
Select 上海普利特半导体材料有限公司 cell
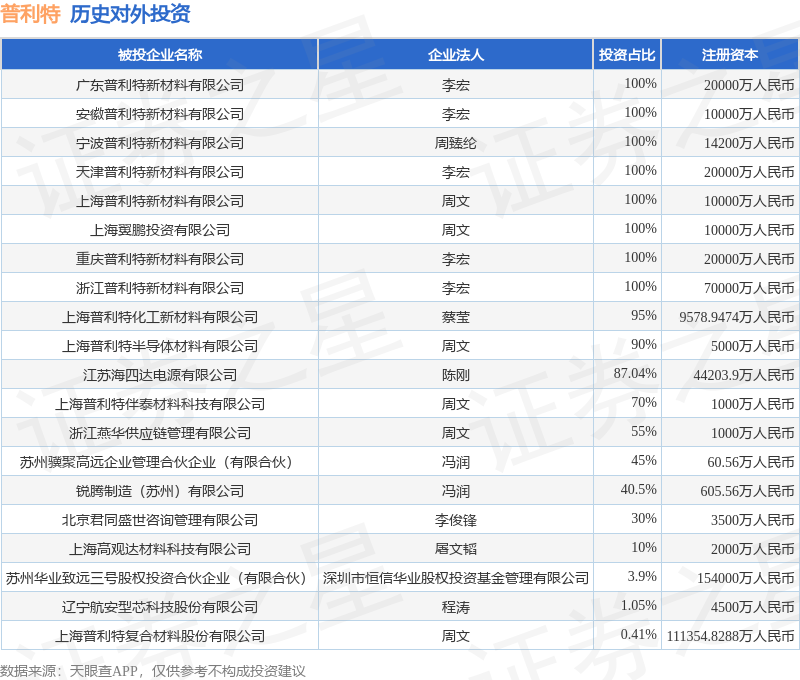click(160, 346)
